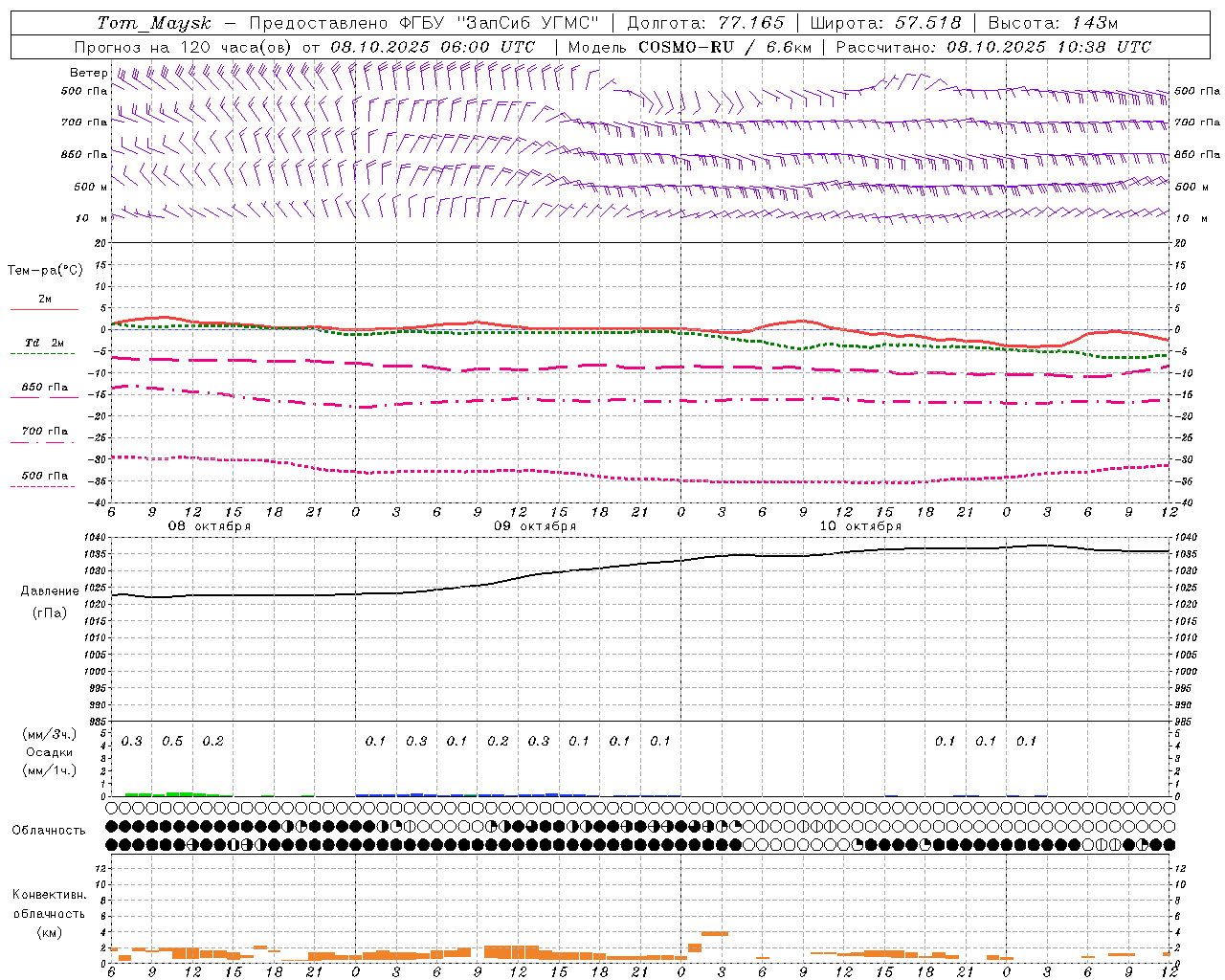1225x980 pixels.
Task: Select the 850 гПа temperature legend entry
Action: [x=45, y=388]
